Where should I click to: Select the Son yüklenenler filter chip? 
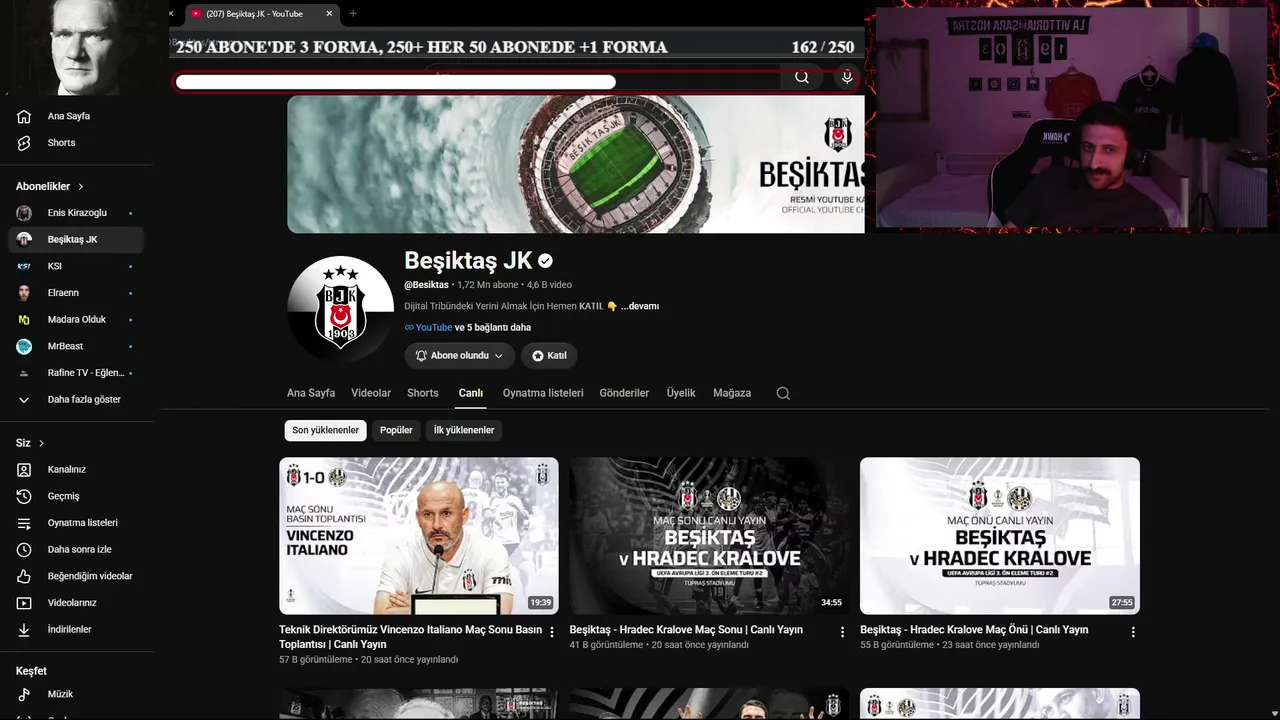coord(325,430)
